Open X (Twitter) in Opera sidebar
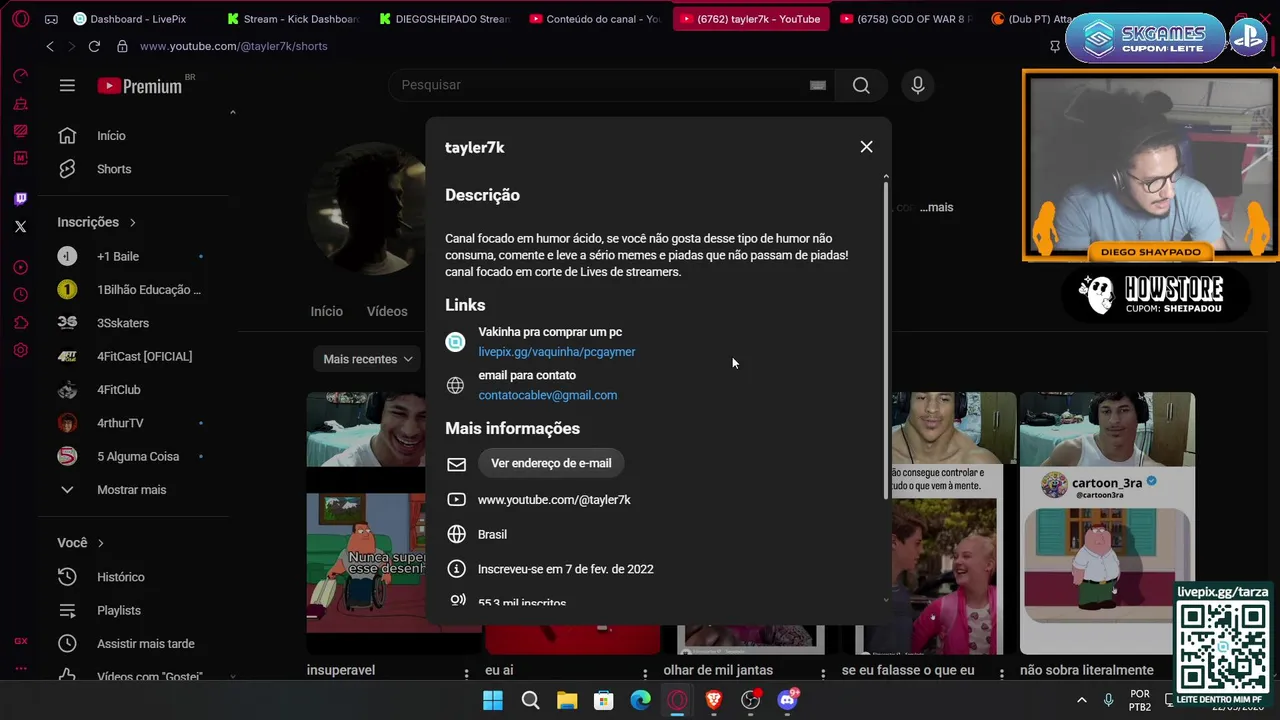Screen dimensions: 1280x720 20,227
